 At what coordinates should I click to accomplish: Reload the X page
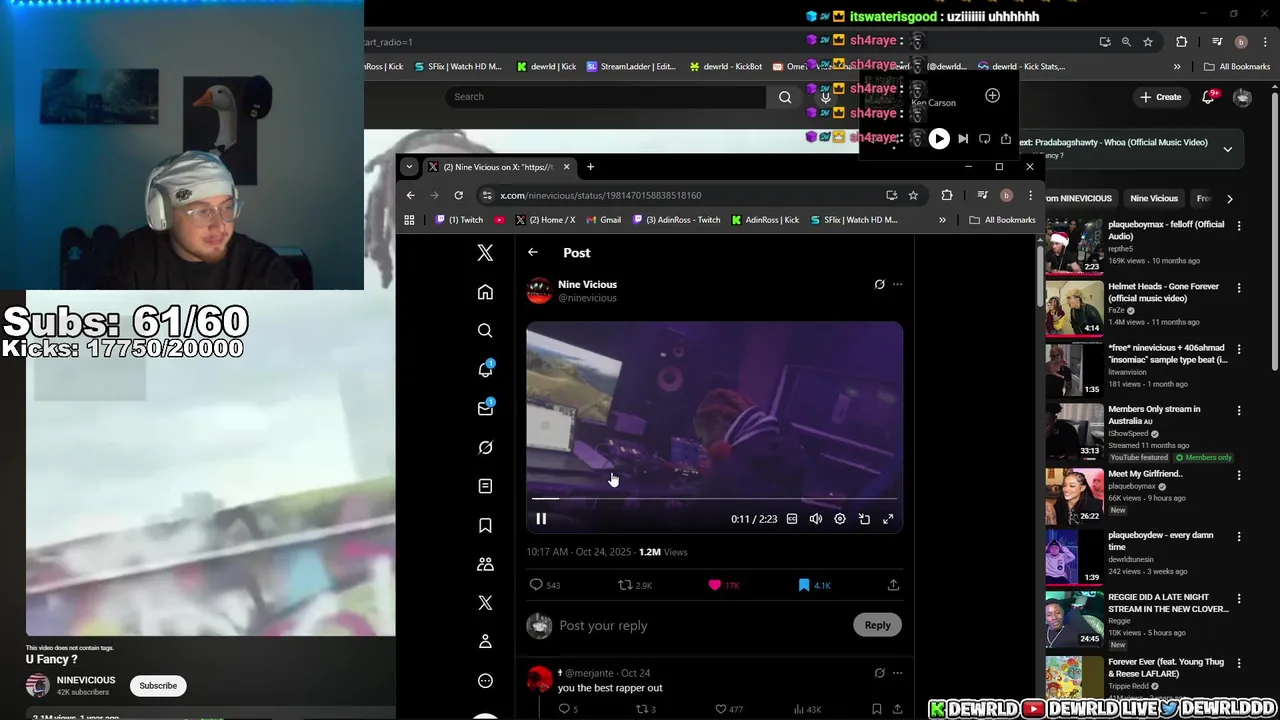[x=458, y=195]
